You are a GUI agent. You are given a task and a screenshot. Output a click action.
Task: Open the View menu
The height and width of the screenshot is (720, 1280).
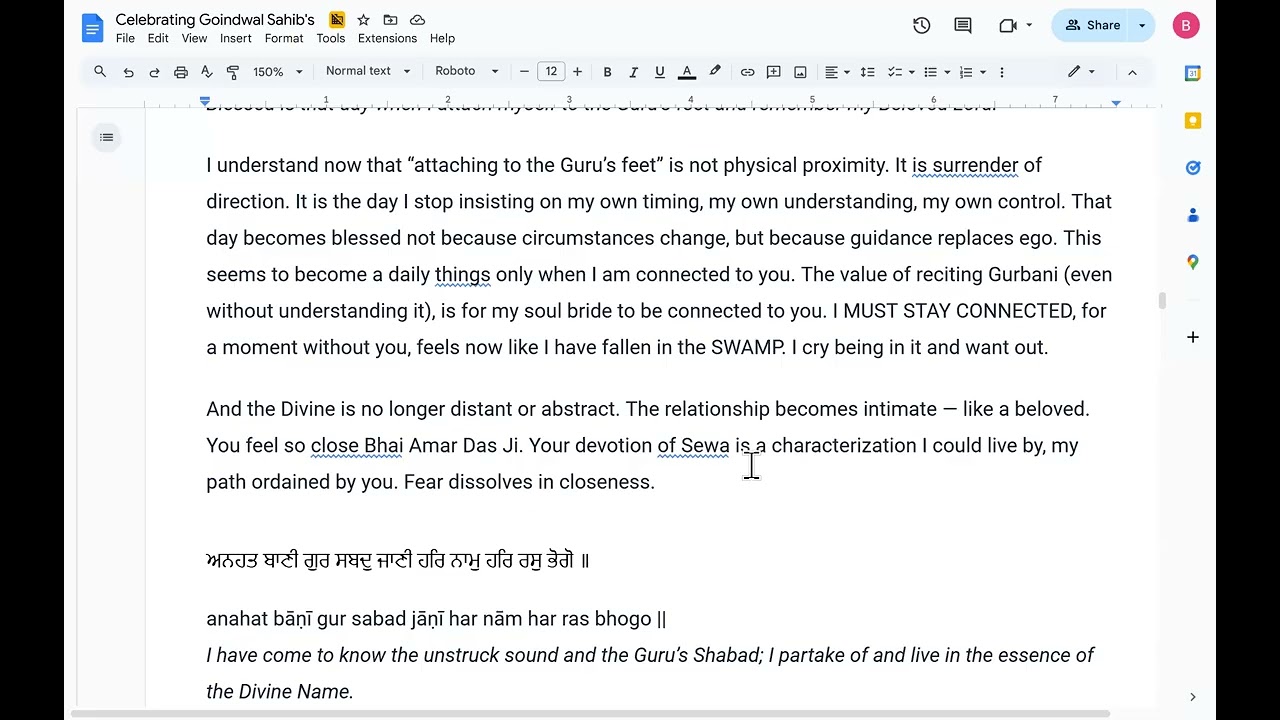[x=194, y=38]
